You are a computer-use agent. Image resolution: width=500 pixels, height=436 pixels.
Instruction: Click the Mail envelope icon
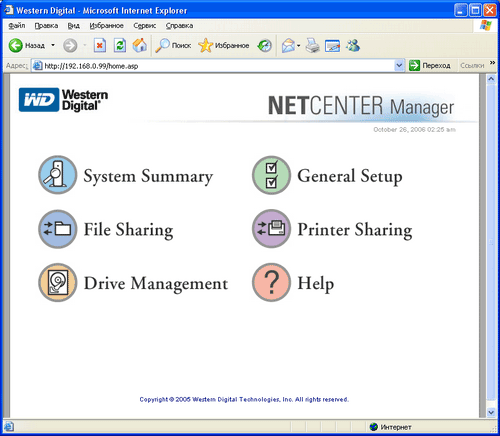(x=288, y=45)
